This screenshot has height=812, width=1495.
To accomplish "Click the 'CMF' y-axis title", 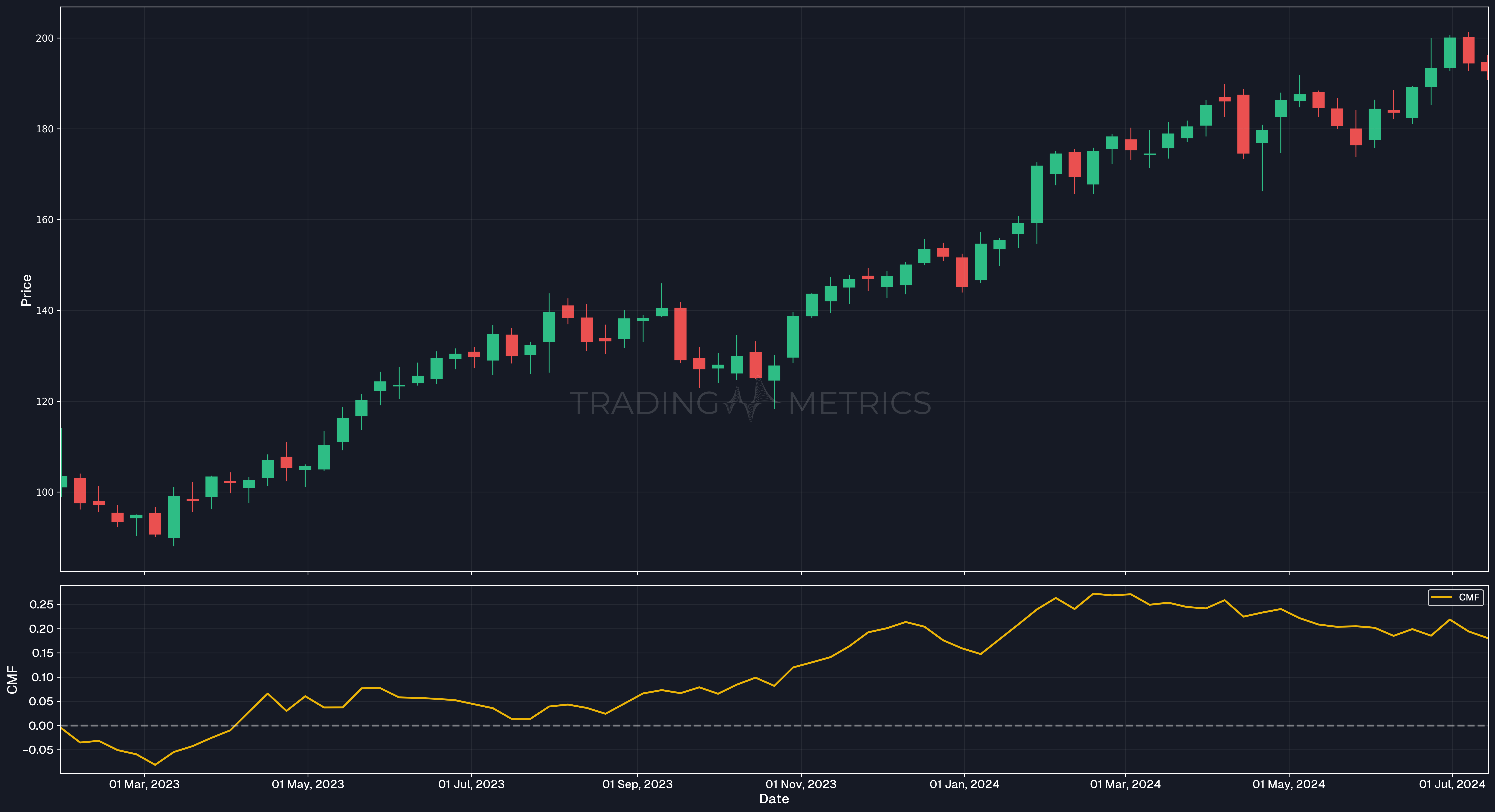I will point(12,680).
